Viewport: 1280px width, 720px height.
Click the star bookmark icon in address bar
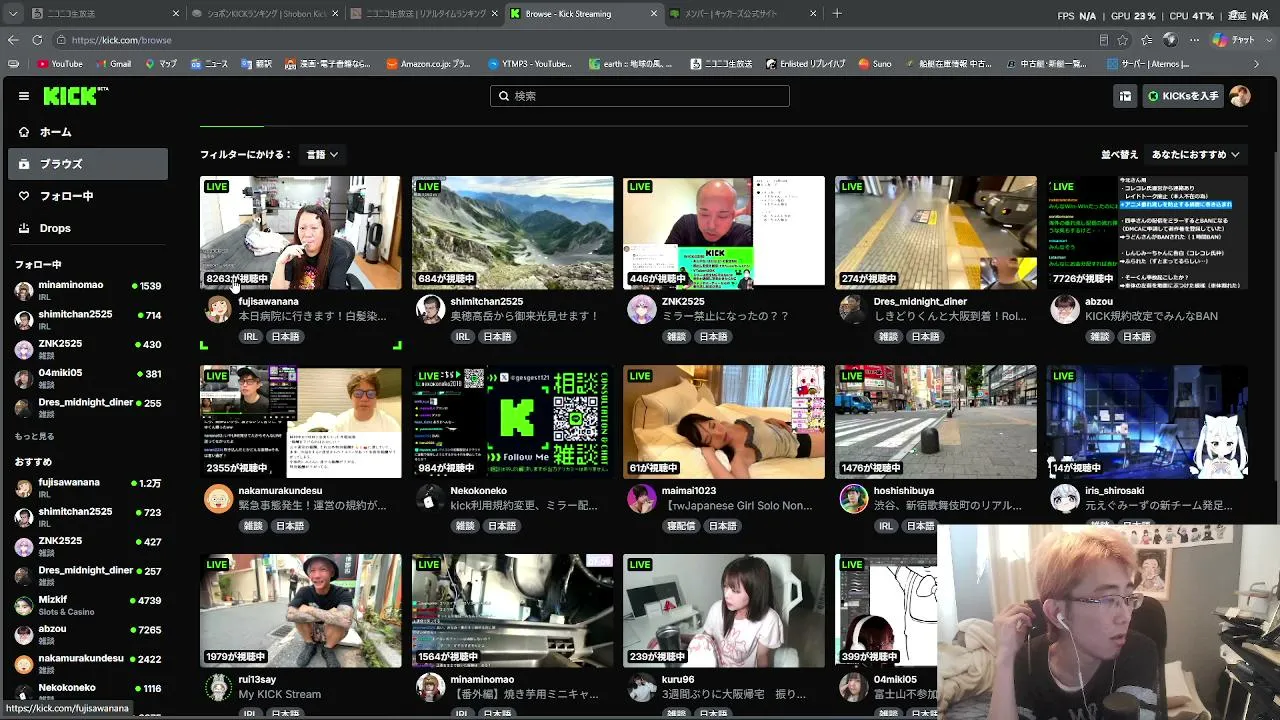click(x=1123, y=40)
